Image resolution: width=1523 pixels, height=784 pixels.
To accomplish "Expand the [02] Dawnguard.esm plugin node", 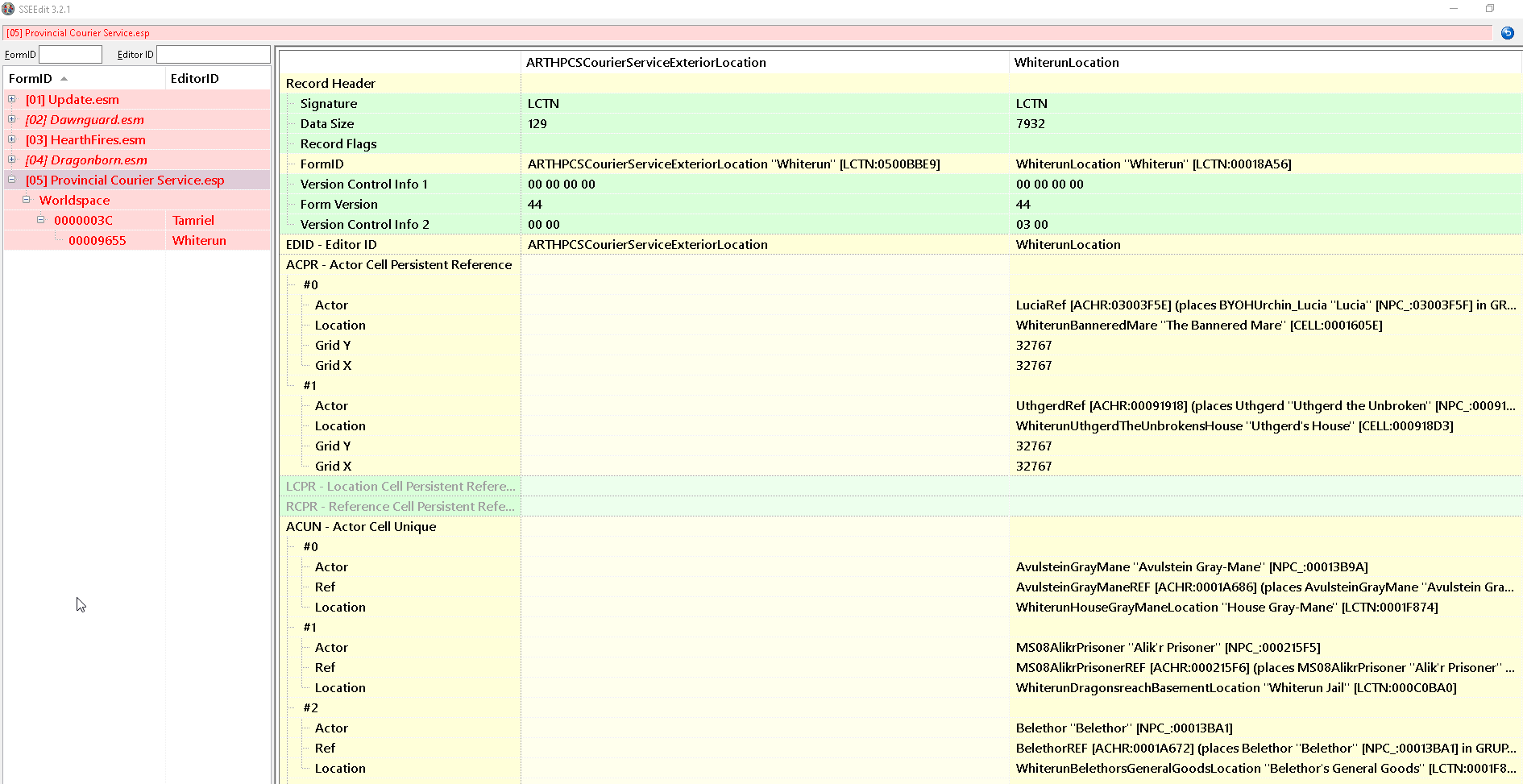I will pos(12,119).
